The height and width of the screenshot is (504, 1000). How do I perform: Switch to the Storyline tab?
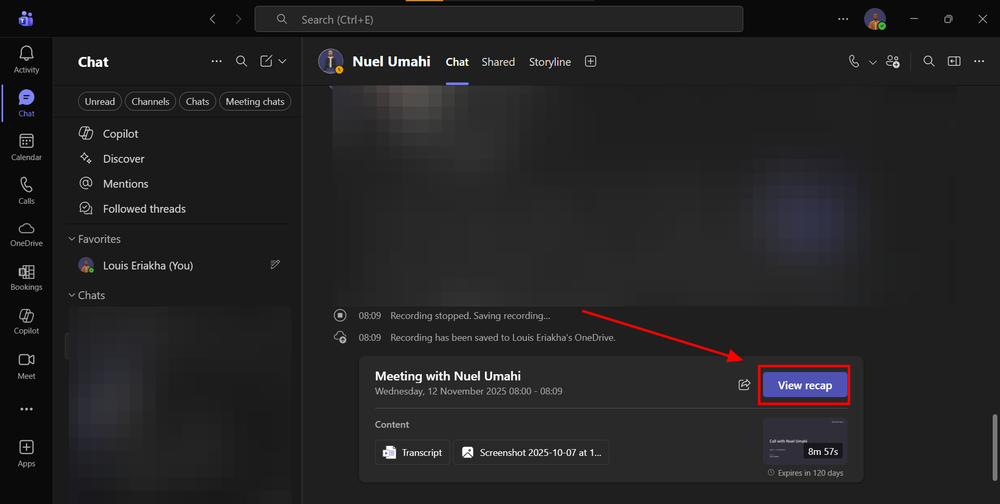[x=549, y=62]
